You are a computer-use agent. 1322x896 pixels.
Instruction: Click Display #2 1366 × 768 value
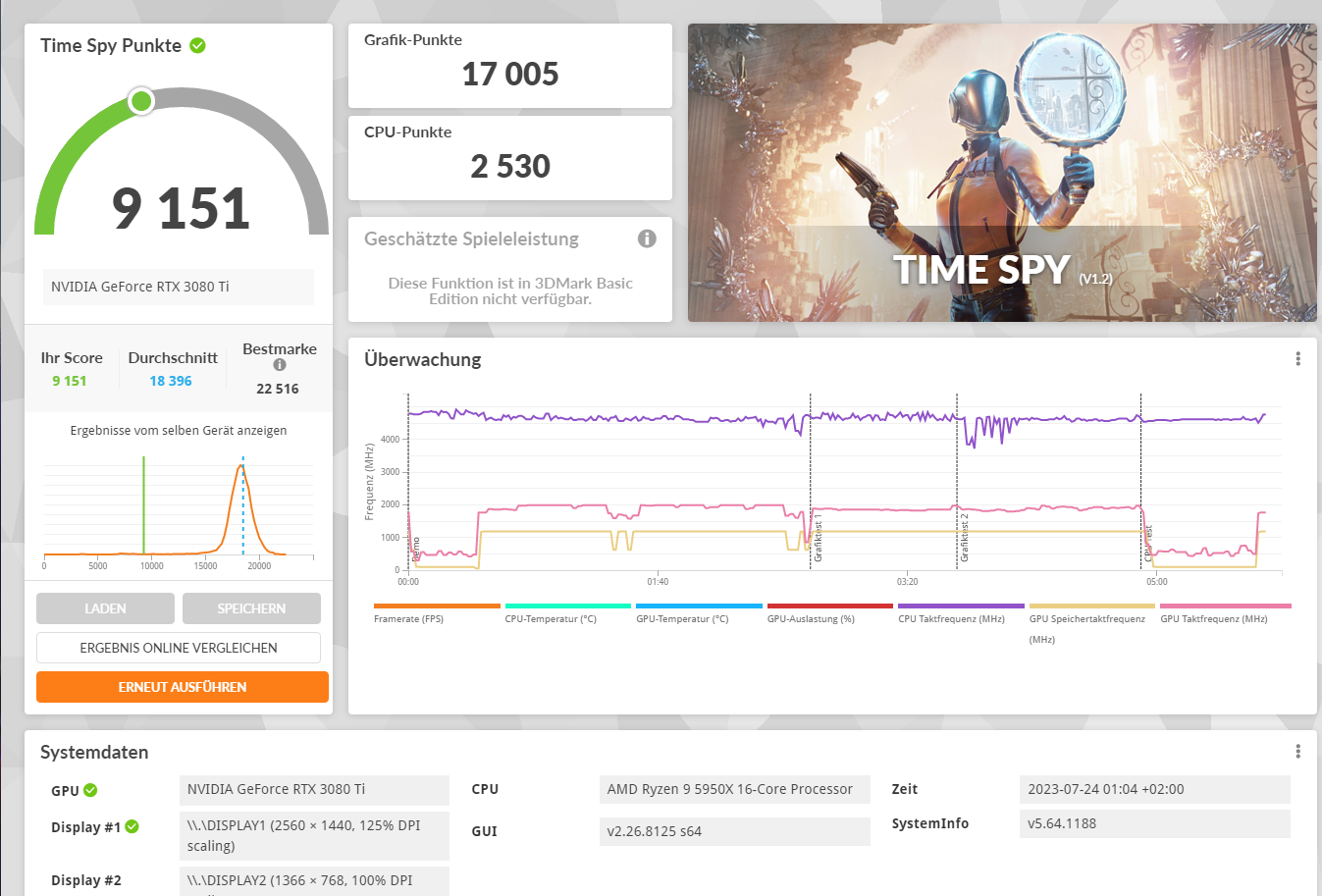(x=314, y=881)
